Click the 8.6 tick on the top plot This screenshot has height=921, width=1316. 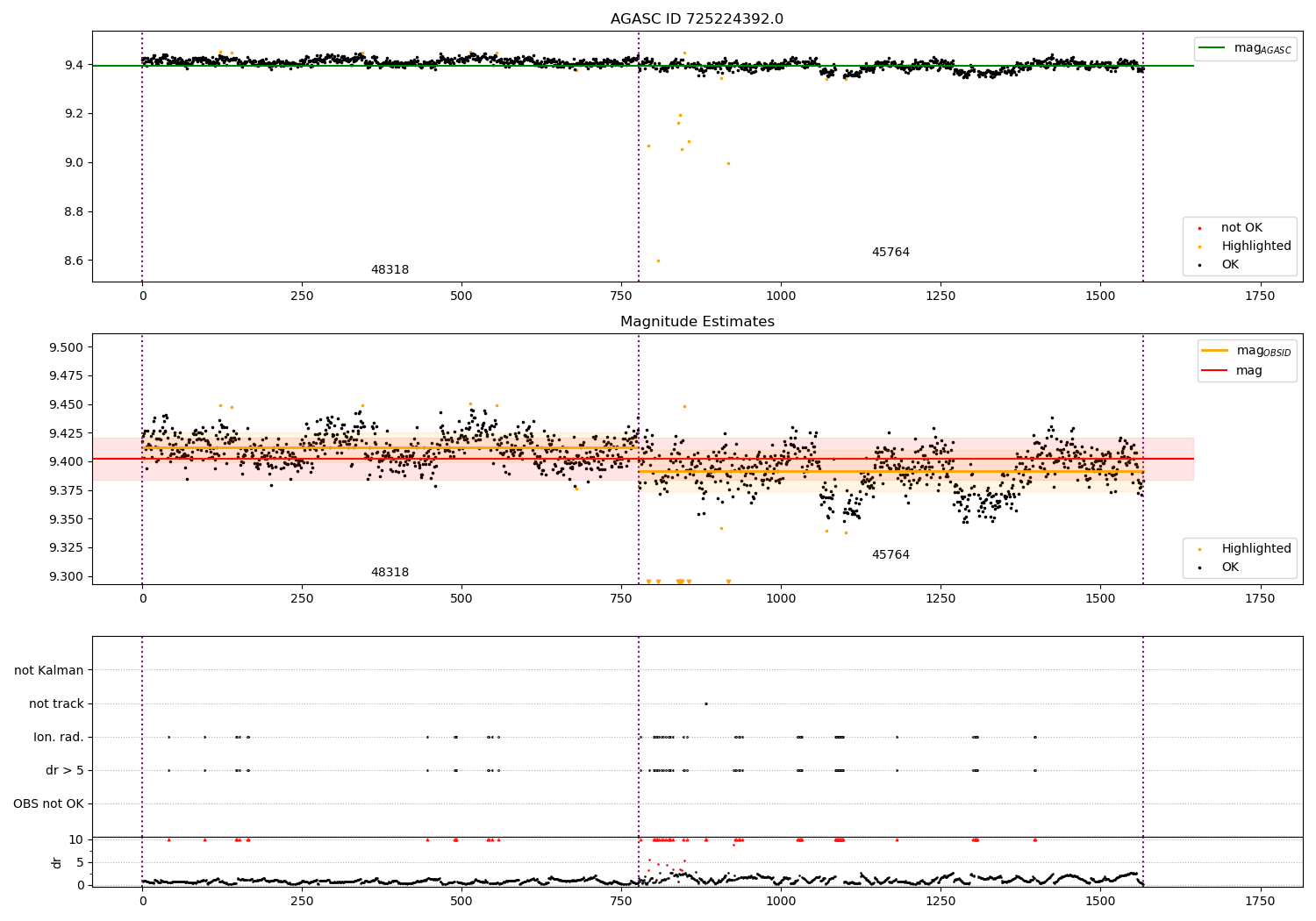tap(73, 261)
